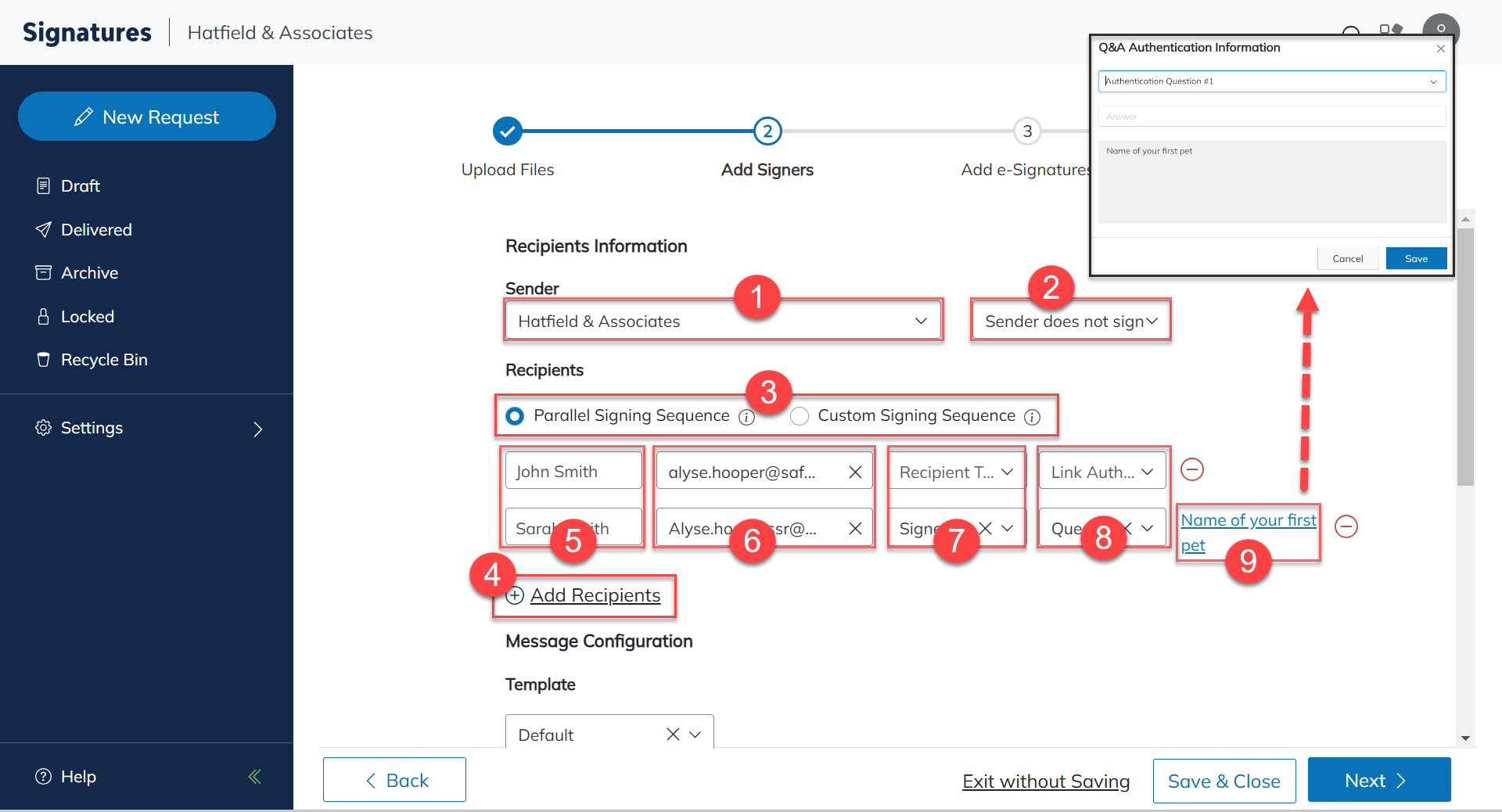Viewport: 1502px width, 812px height.
Task: Clear the Alyse.ho... second email entry
Action: (855, 529)
